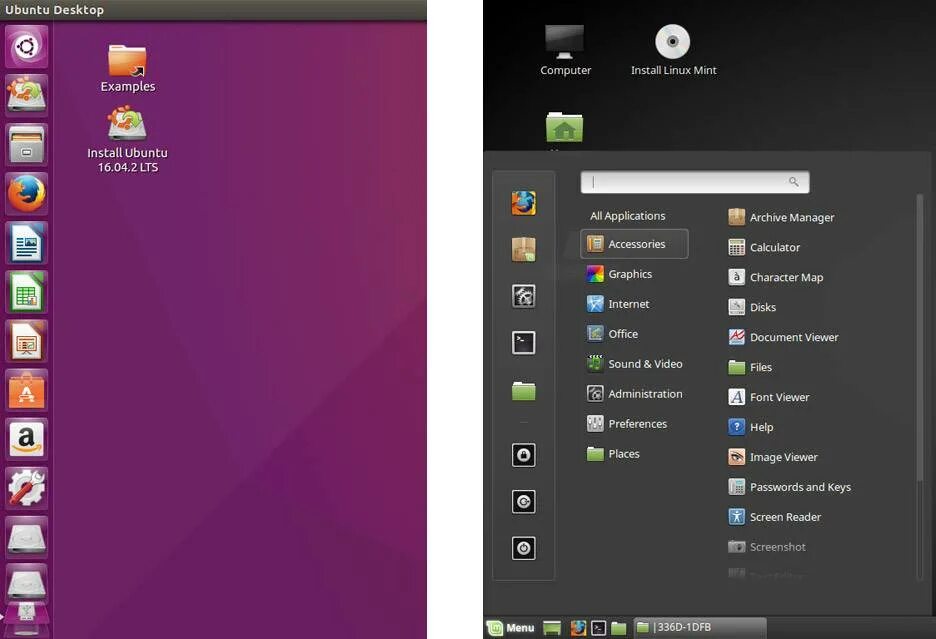Open first removable drive in Ubuntu launcher

pos(26,537)
